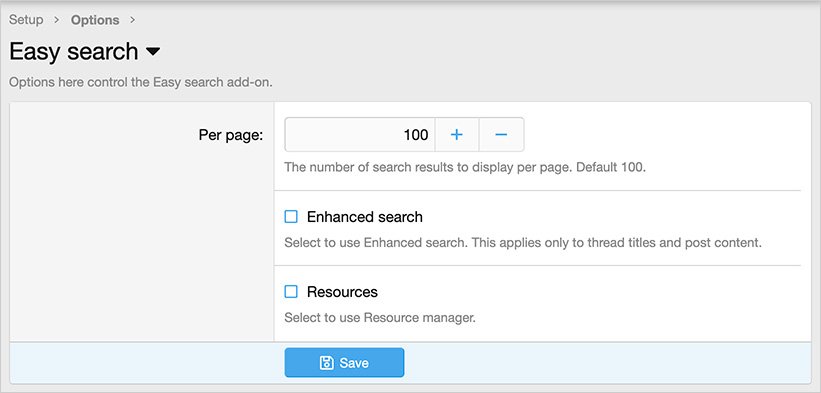Open the Setup breadcrumb link
This screenshot has height=393, width=821.
click(x=26, y=20)
